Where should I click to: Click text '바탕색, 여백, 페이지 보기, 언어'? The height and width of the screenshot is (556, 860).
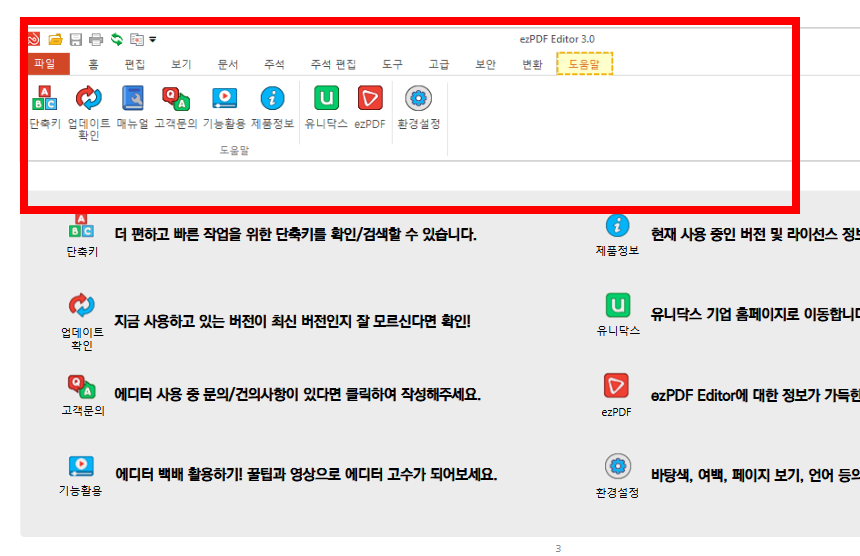pyautogui.click(x=742, y=475)
